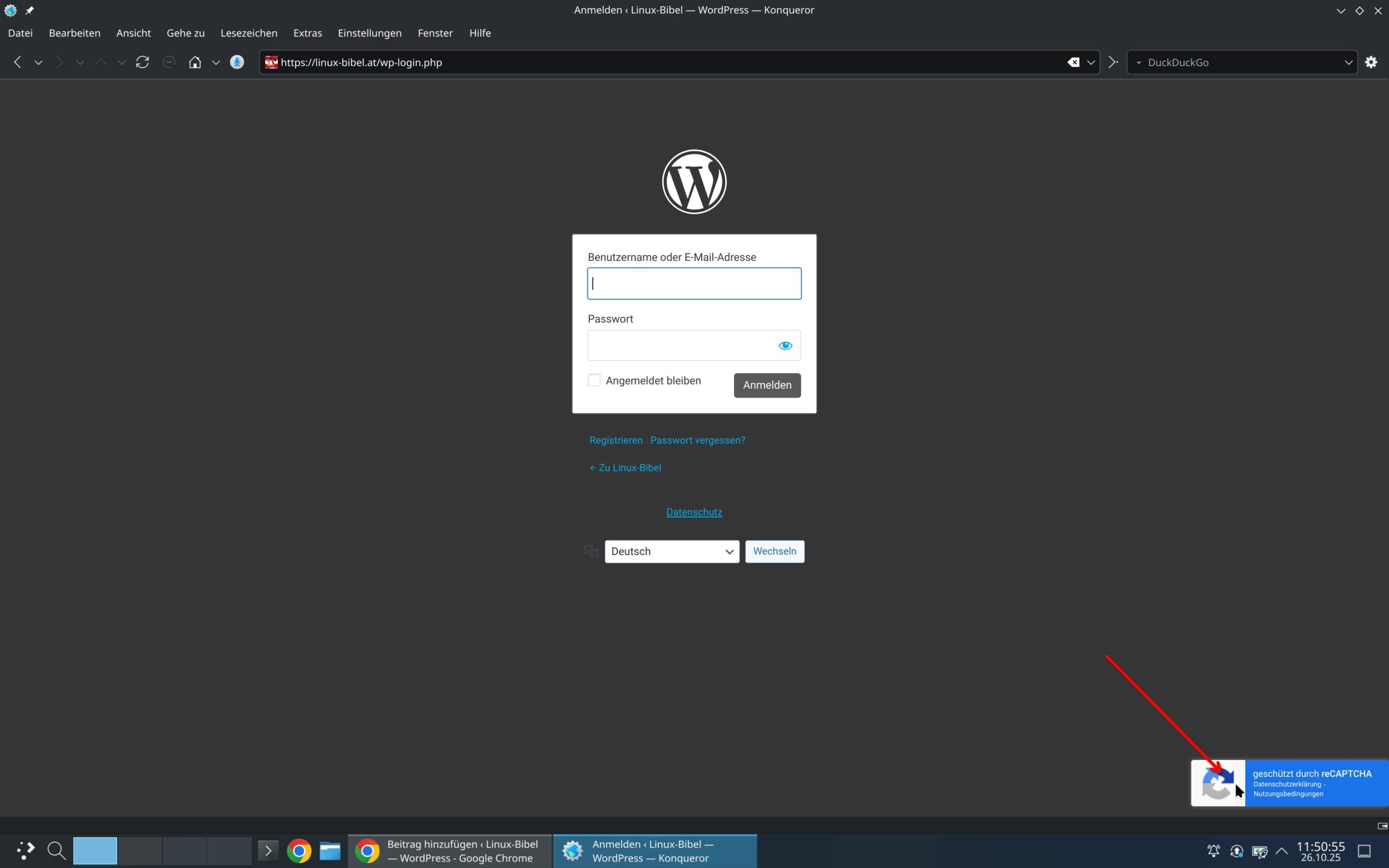Clear the URL bar with the erase icon
Screen dimensions: 1389x868
pyautogui.click(x=1073, y=62)
